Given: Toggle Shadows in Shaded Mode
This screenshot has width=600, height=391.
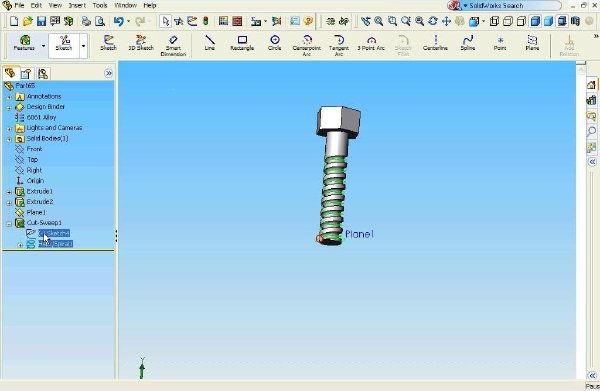Looking at the screenshot, I should click(x=562, y=21).
